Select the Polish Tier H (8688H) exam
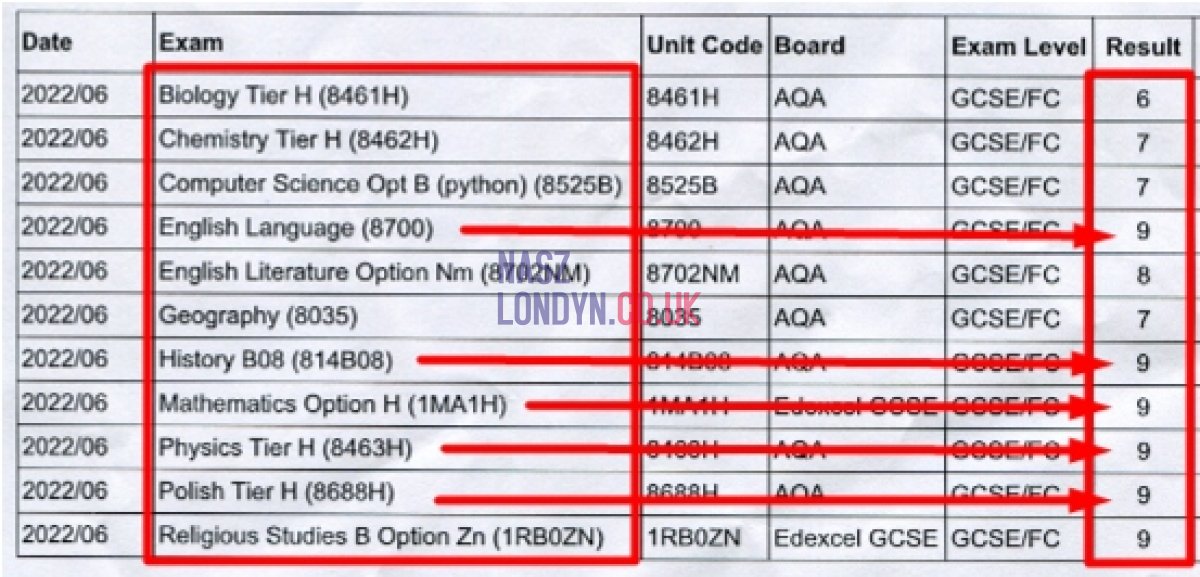Image resolution: width=1200 pixels, height=577 pixels. coord(276,492)
